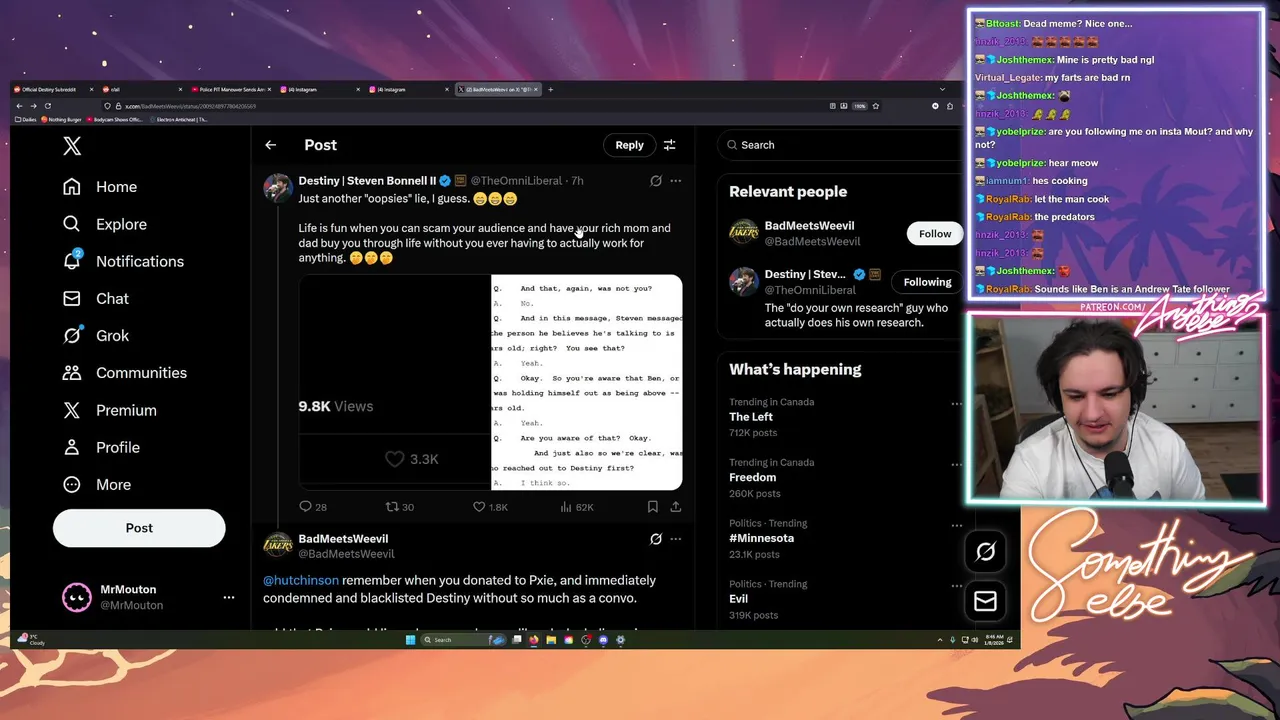Click the blue Post button in the sidebar
1280x720 pixels.
[139, 528]
